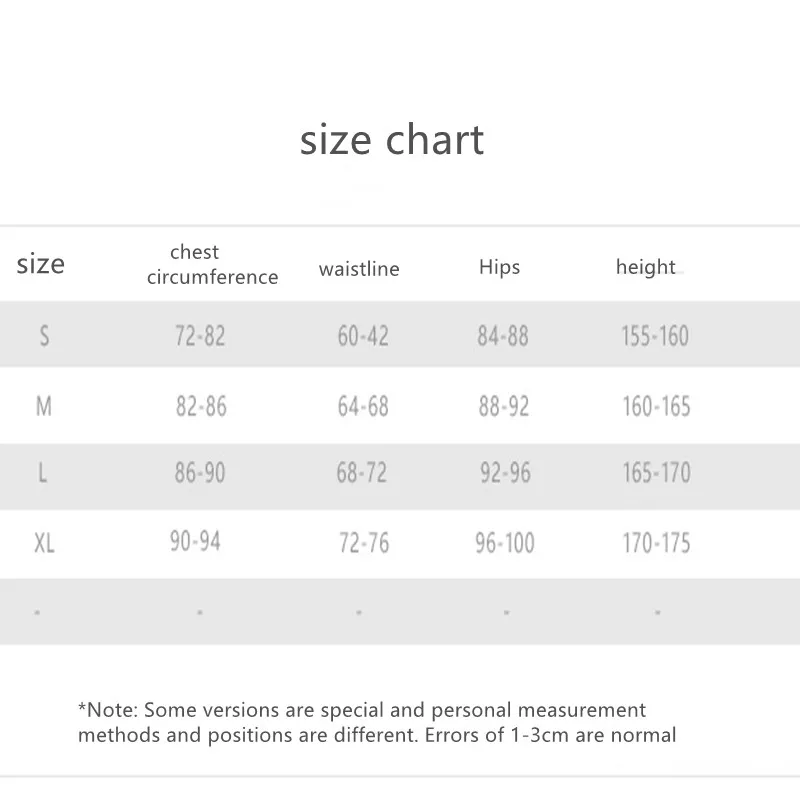This screenshot has height=800, width=800.
Task: Click the 88-92 hips value for M
Action: [x=503, y=406]
